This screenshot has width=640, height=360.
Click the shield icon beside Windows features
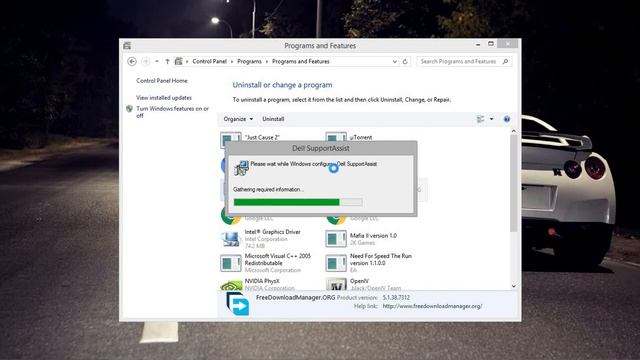129,109
